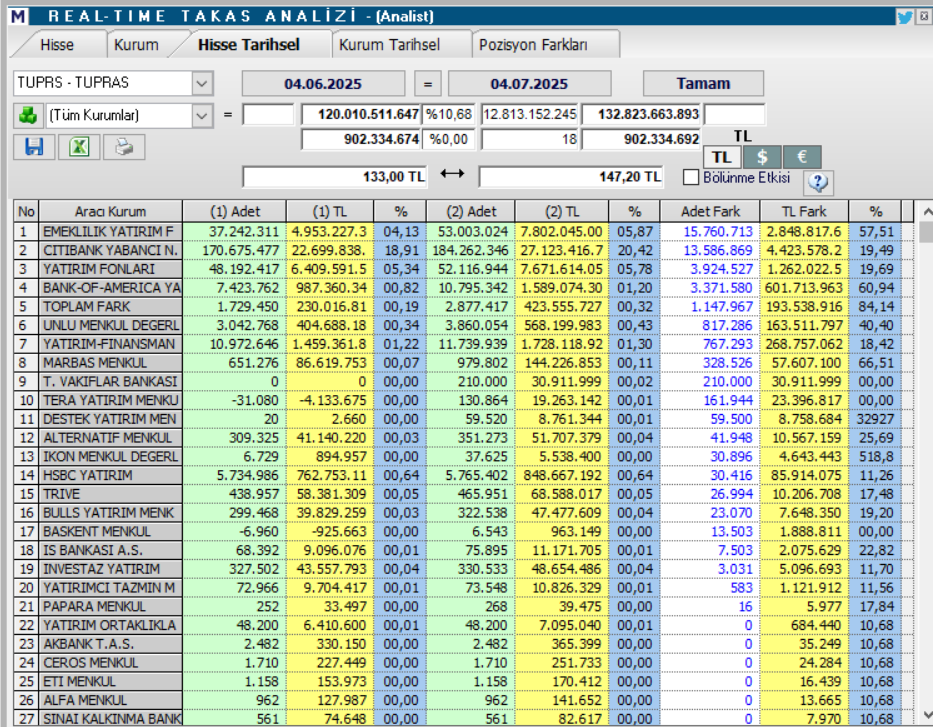
Task: Click the green institutions group icon
Action: (x=27, y=115)
